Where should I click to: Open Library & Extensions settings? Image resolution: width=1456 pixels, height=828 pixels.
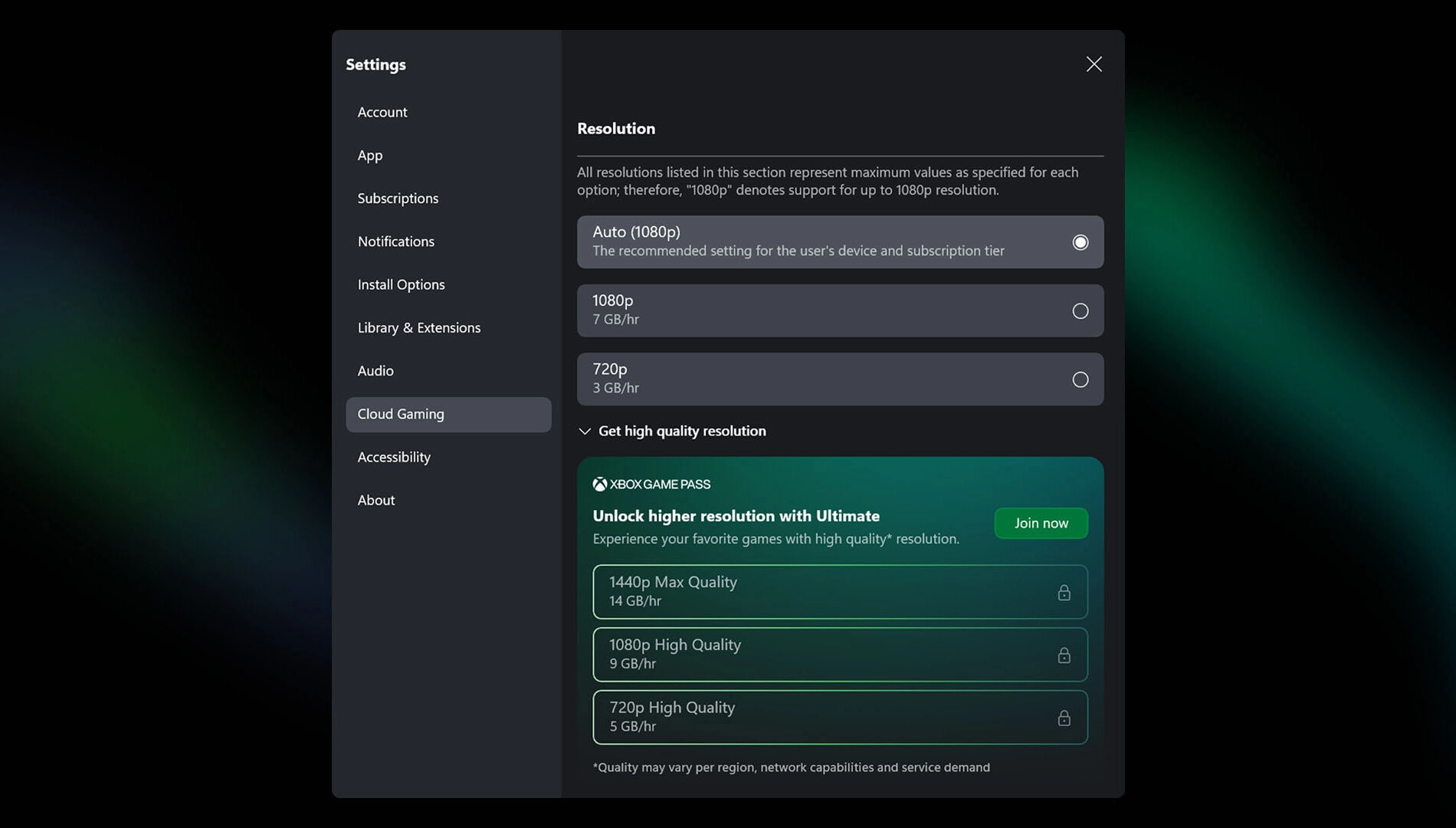pos(419,327)
